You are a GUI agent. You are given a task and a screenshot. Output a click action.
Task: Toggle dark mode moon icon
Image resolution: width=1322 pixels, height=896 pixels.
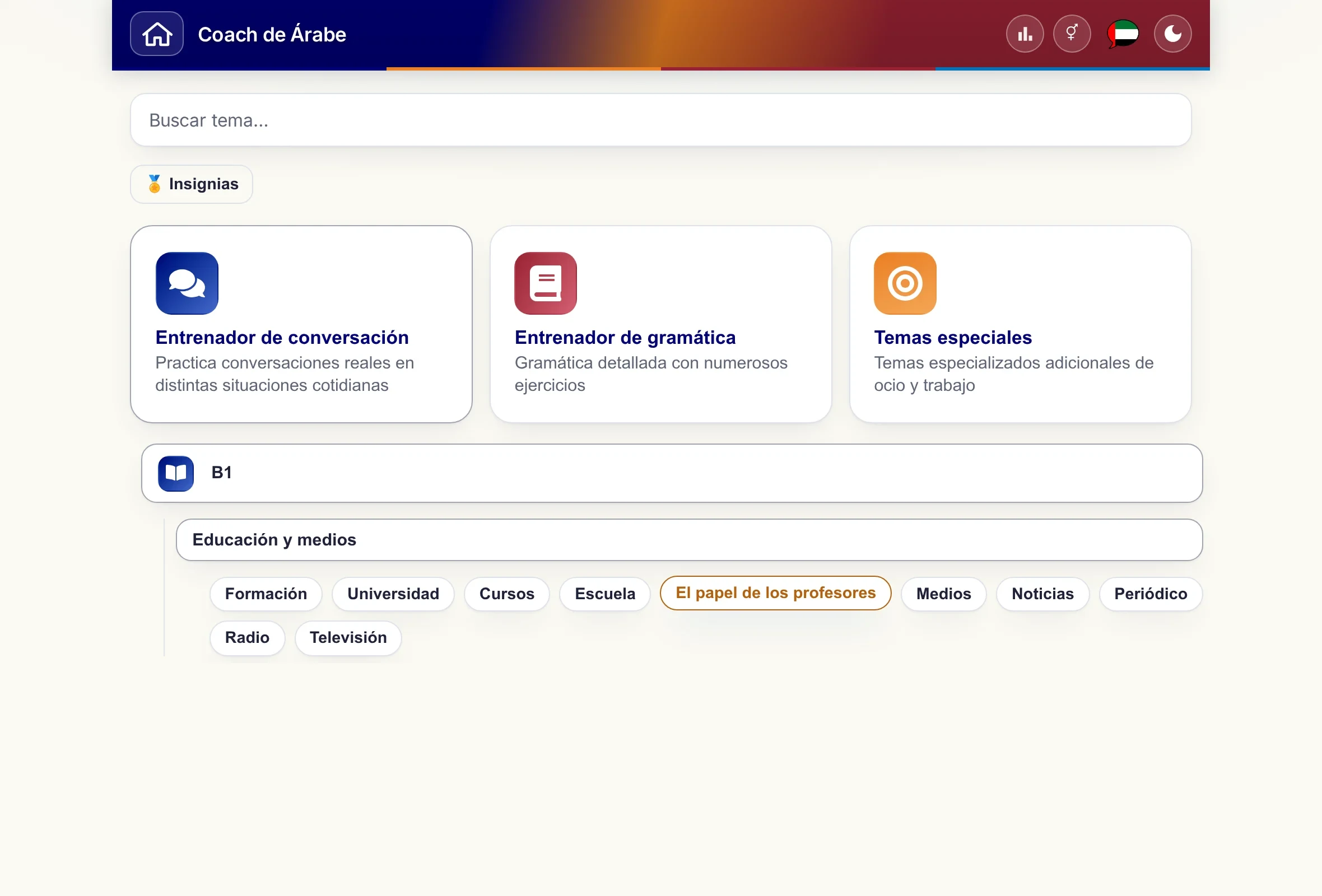coord(1172,34)
